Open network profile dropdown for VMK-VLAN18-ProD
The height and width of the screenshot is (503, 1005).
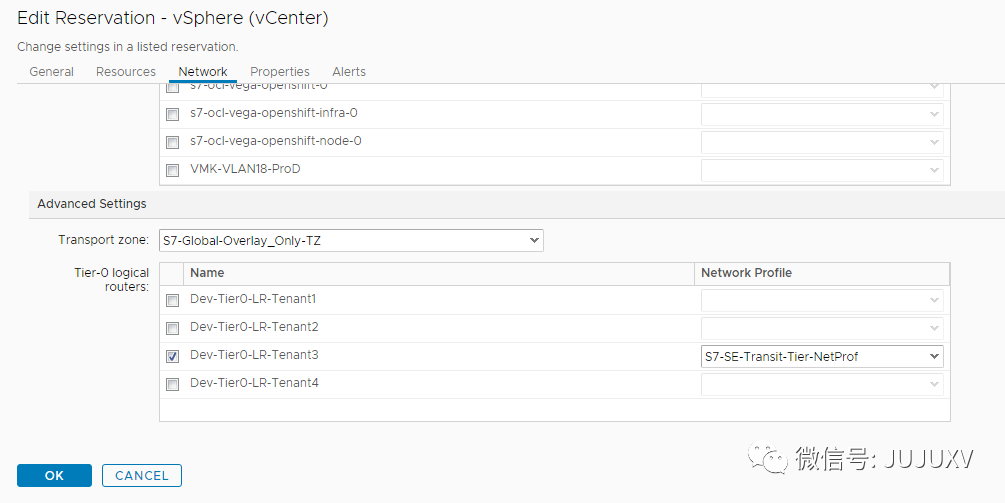pyautogui.click(x=822, y=170)
